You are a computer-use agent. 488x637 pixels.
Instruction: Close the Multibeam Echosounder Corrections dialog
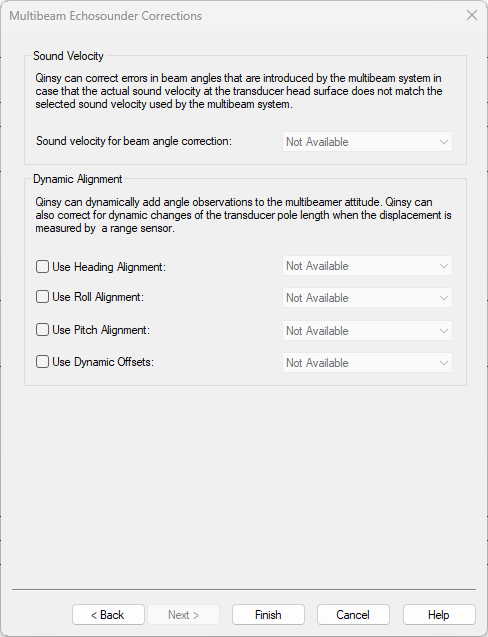tap(472, 15)
